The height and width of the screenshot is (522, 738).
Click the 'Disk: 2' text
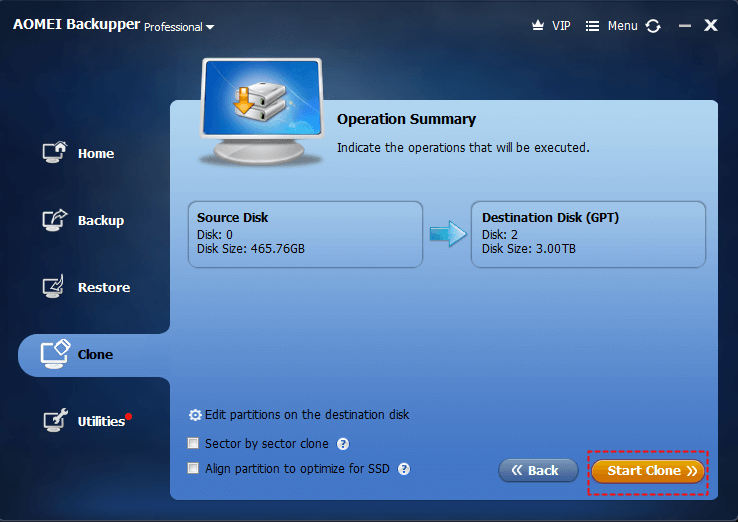coord(500,234)
